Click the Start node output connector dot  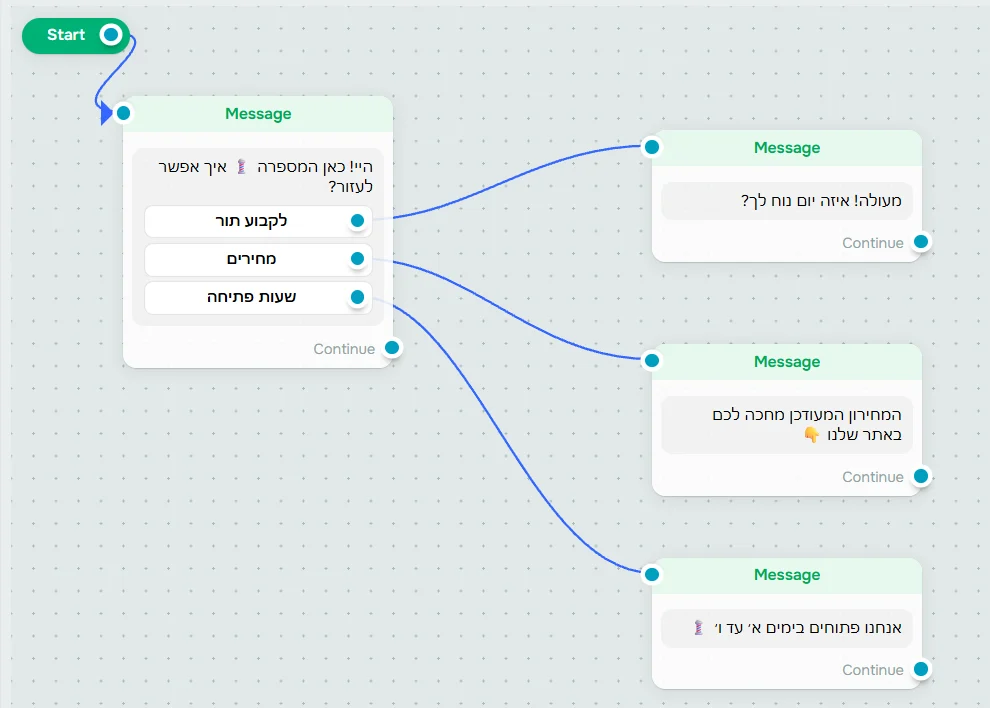pos(111,35)
